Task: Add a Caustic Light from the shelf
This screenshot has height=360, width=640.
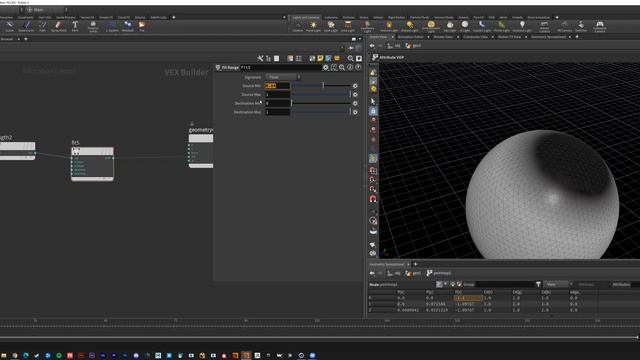Action: point(482,27)
